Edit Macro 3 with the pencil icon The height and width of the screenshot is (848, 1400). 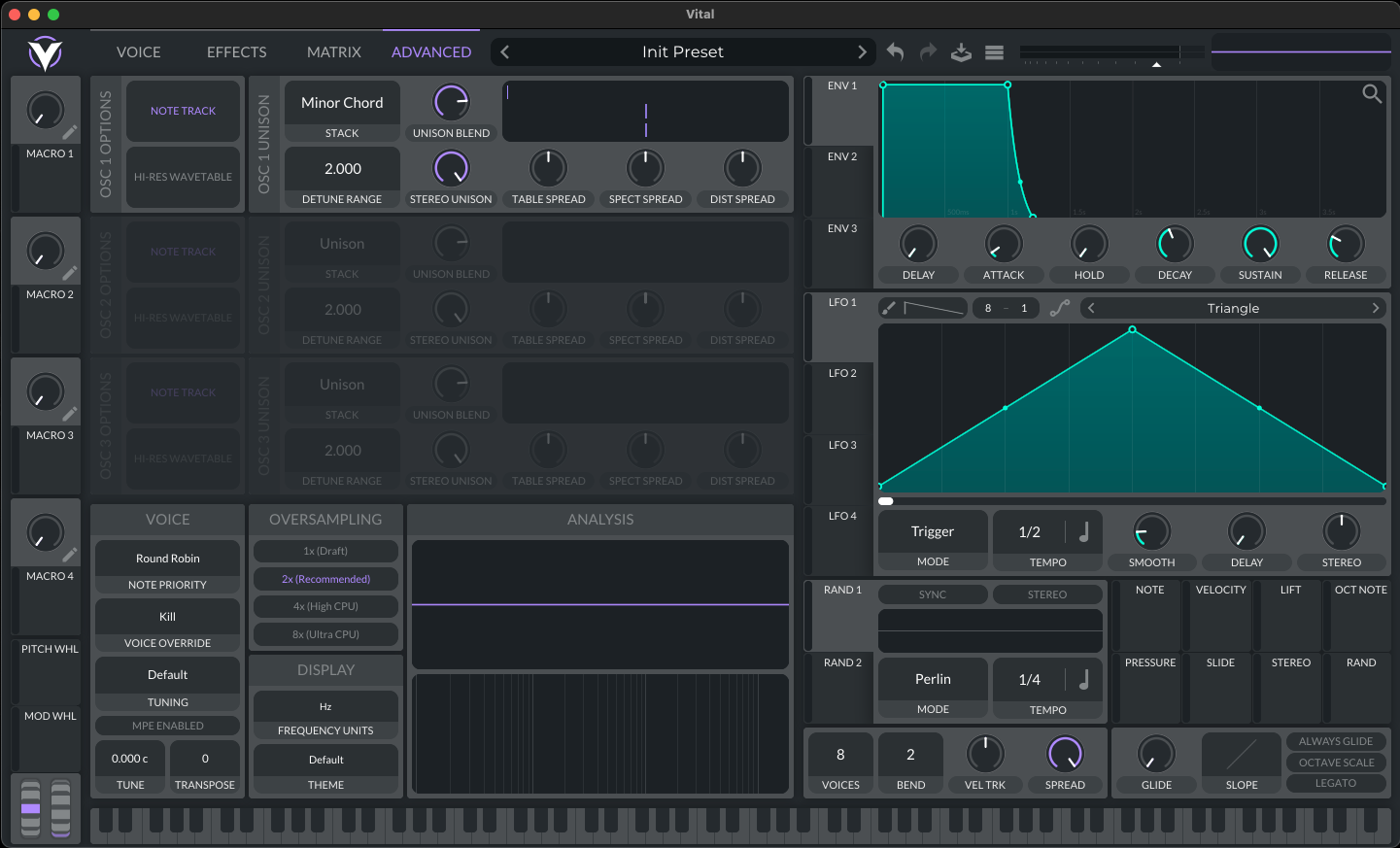point(70,414)
